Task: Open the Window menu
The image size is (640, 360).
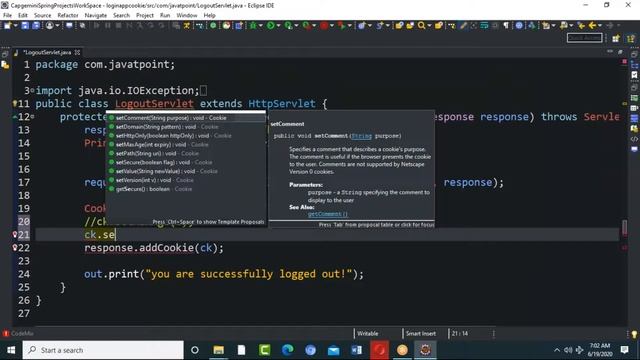Action: pos(187,15)
